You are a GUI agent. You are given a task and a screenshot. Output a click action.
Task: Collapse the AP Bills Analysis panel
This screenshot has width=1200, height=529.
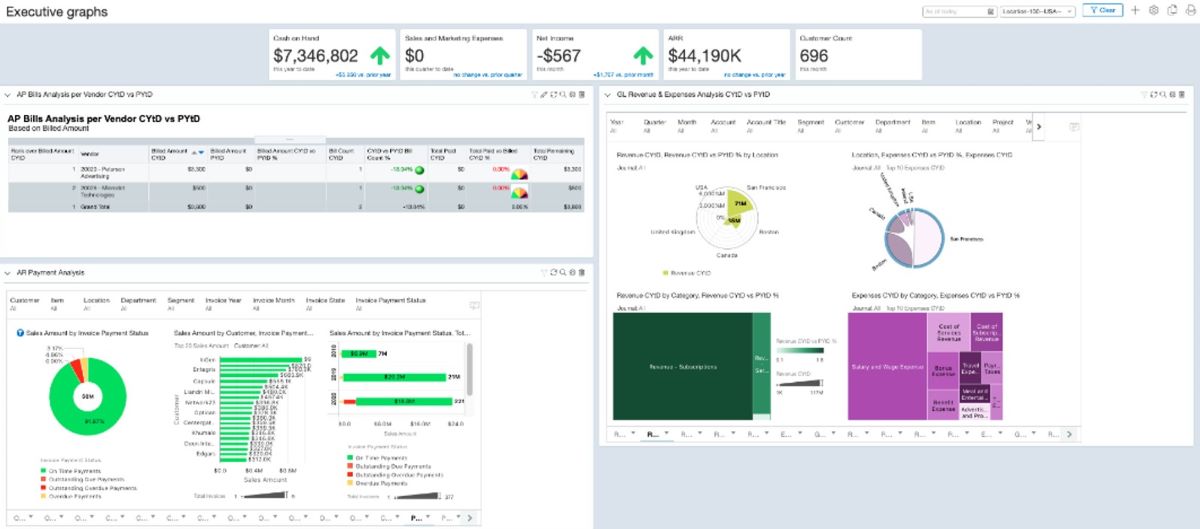pos(8,94)
